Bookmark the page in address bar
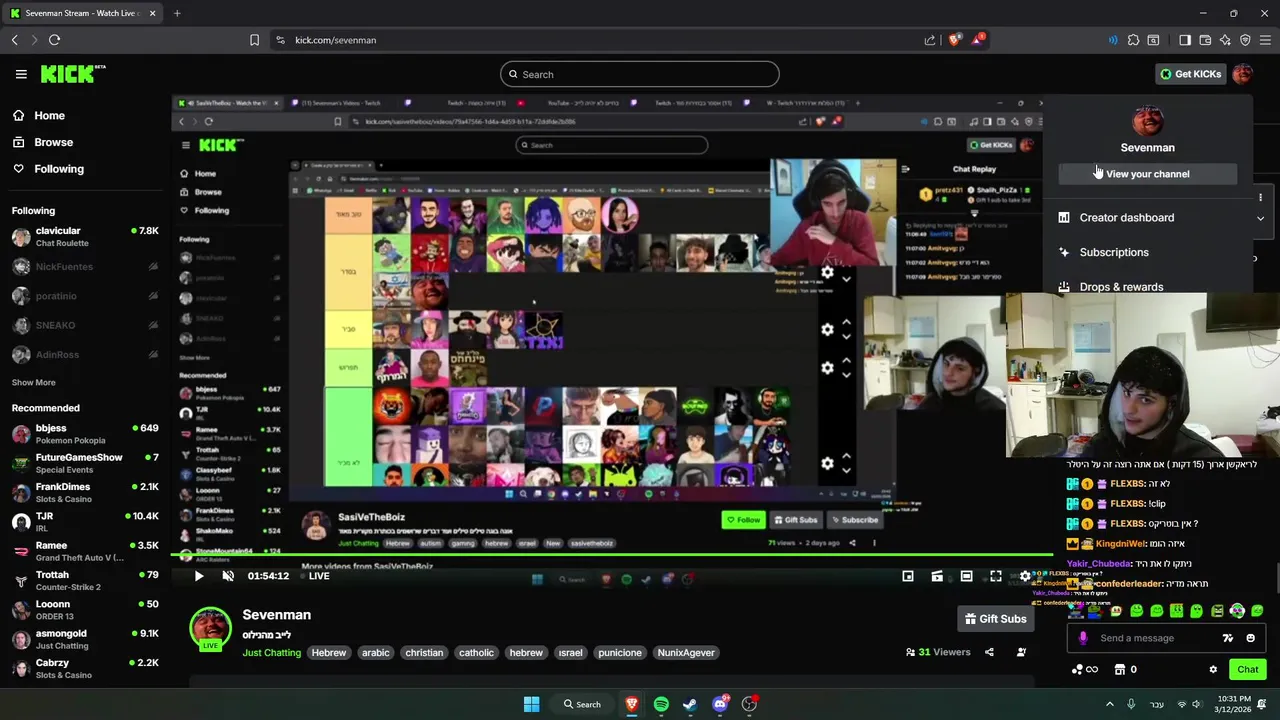 pos(254,40)
